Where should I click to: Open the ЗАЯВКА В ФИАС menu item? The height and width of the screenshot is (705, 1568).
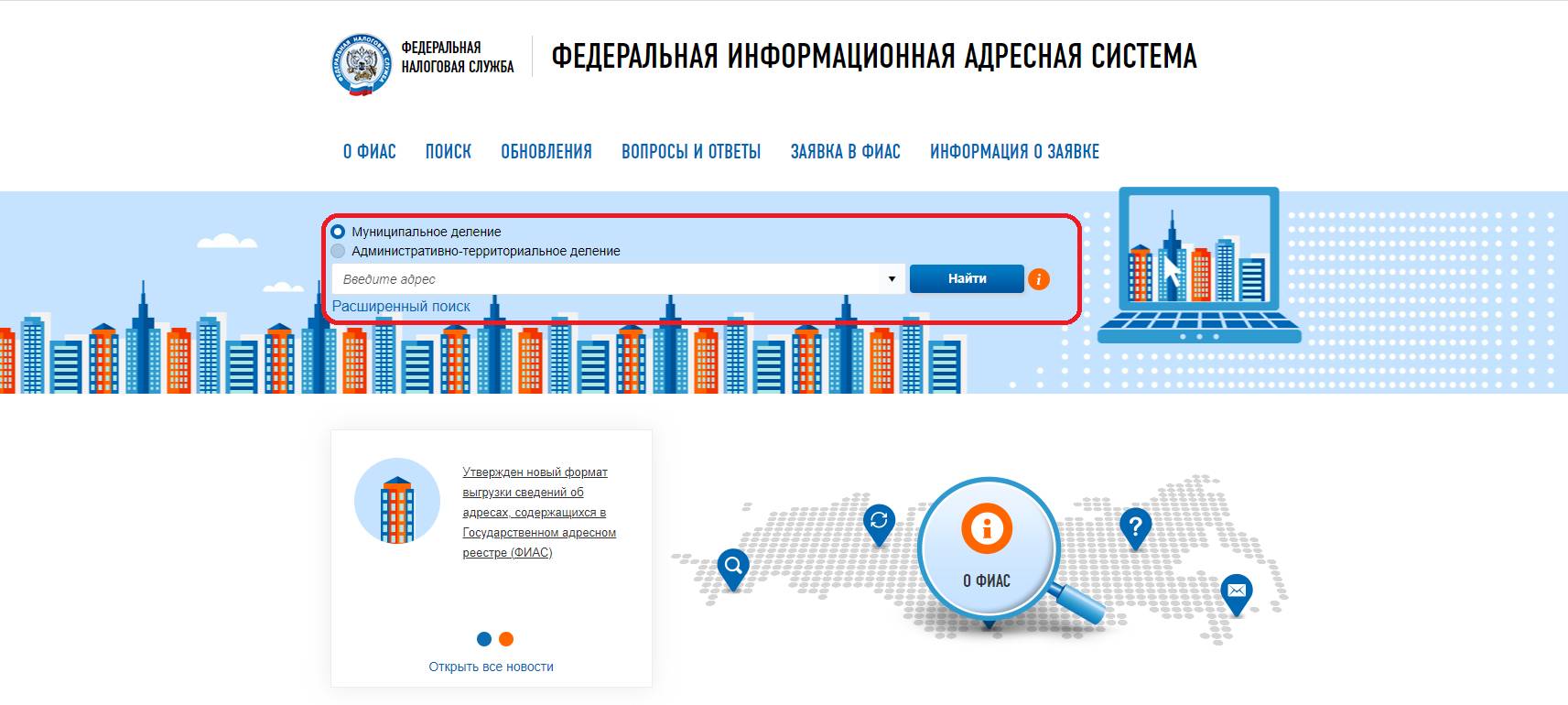coord(846,152)
